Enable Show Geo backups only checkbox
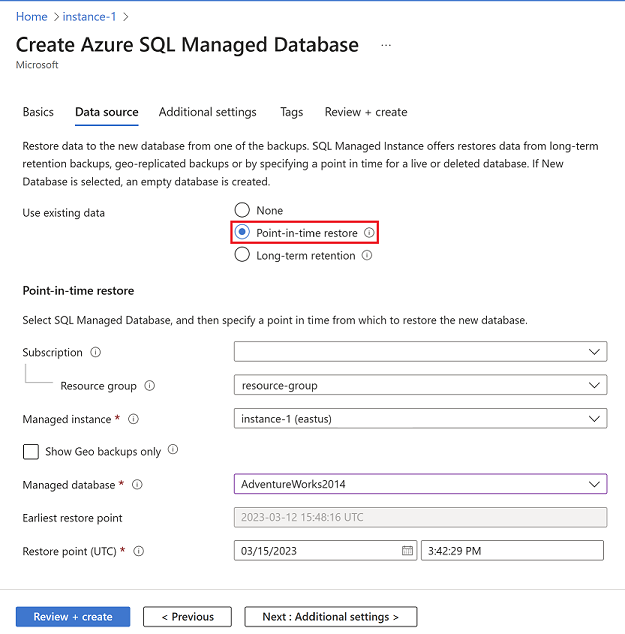The height and width of the screenshot is (634, 625). (x=31, y=452)
